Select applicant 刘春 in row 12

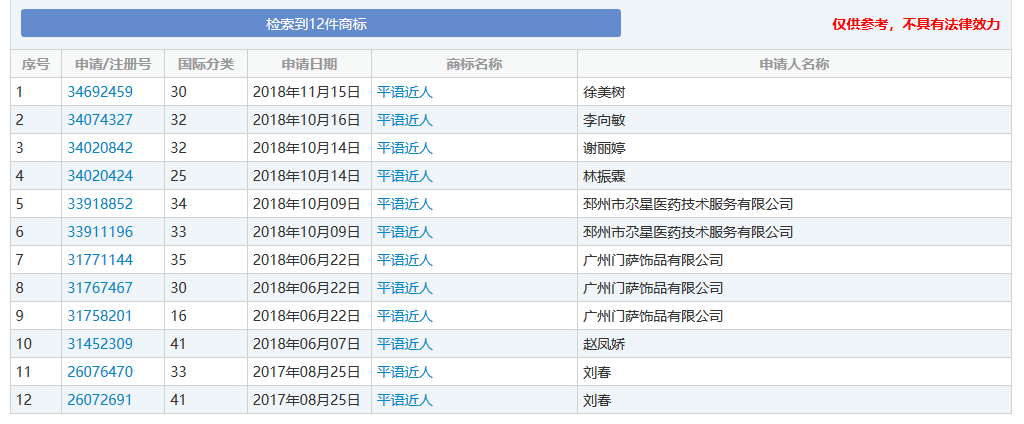point(597,400)
